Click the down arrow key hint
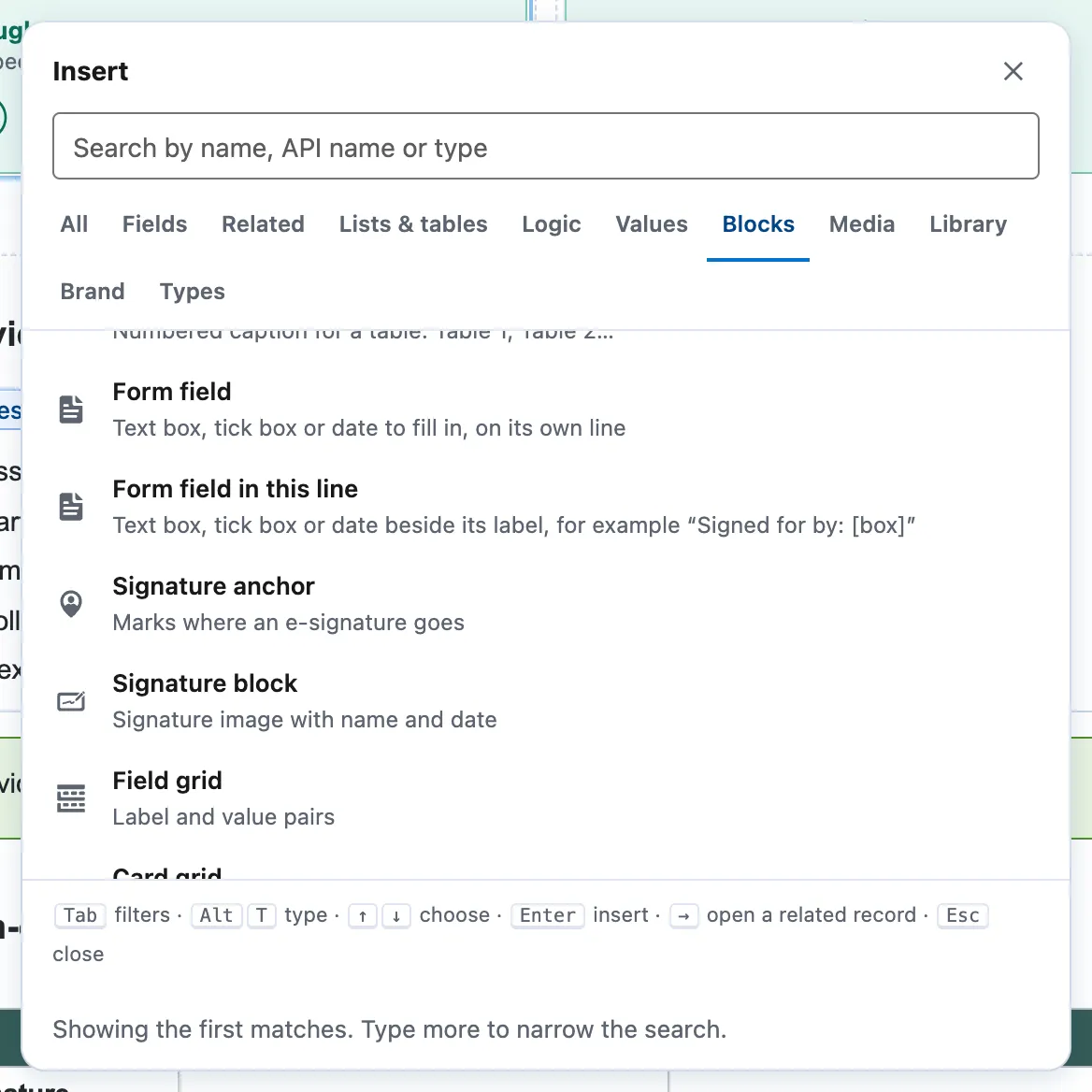This screenshot has width=1092, height=1092. [x=396, y=916]
